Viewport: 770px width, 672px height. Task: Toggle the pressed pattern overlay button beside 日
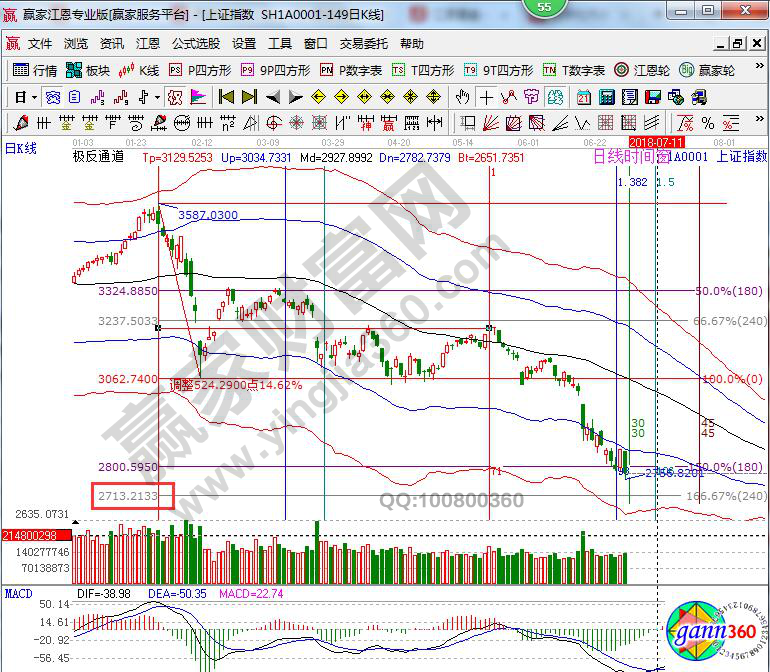tap(51, 97)
